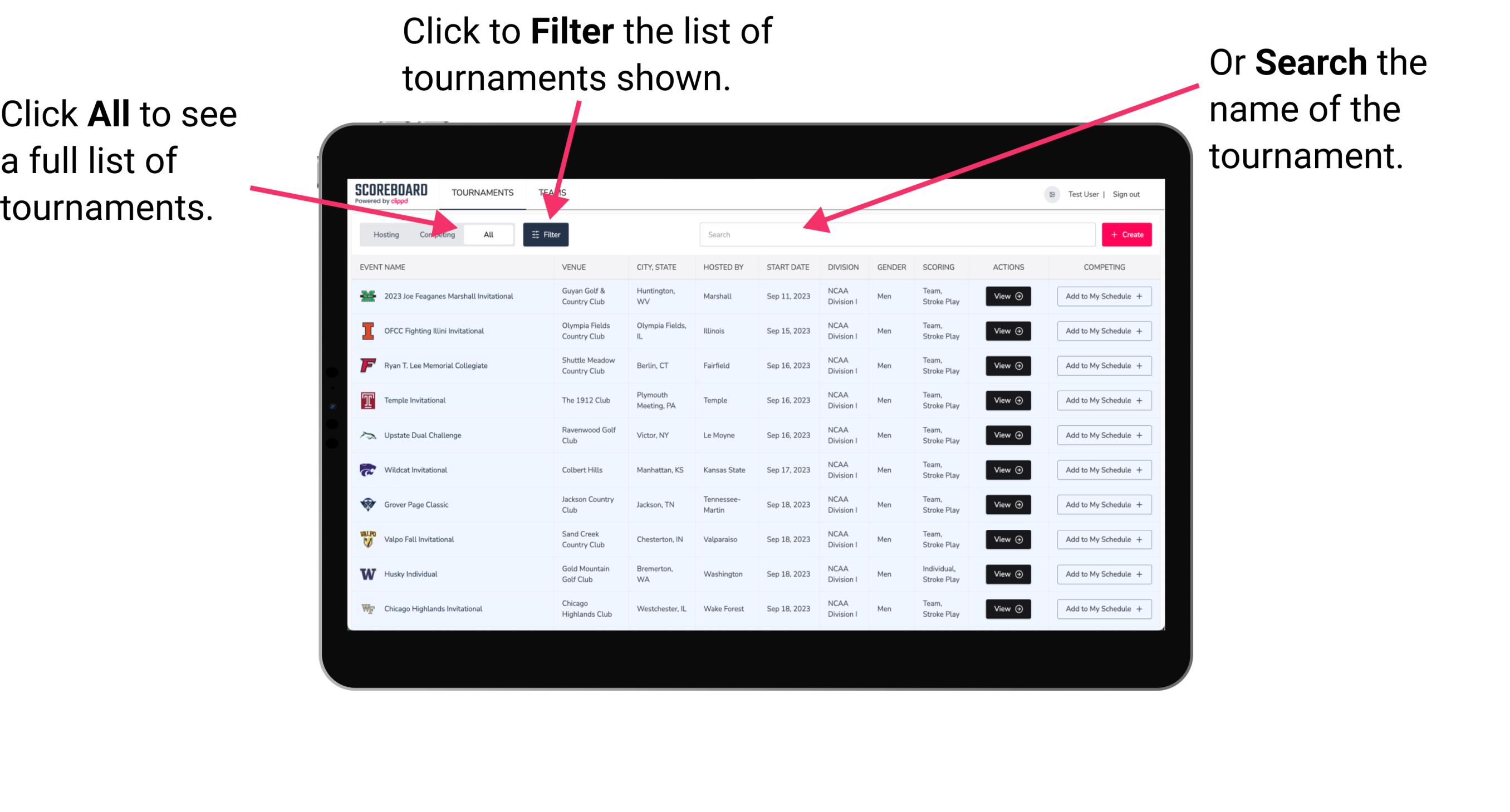Click TEAMS tab in navigation
The image size is (1510, 812).
pyautogui.click(x=553, y=192)
